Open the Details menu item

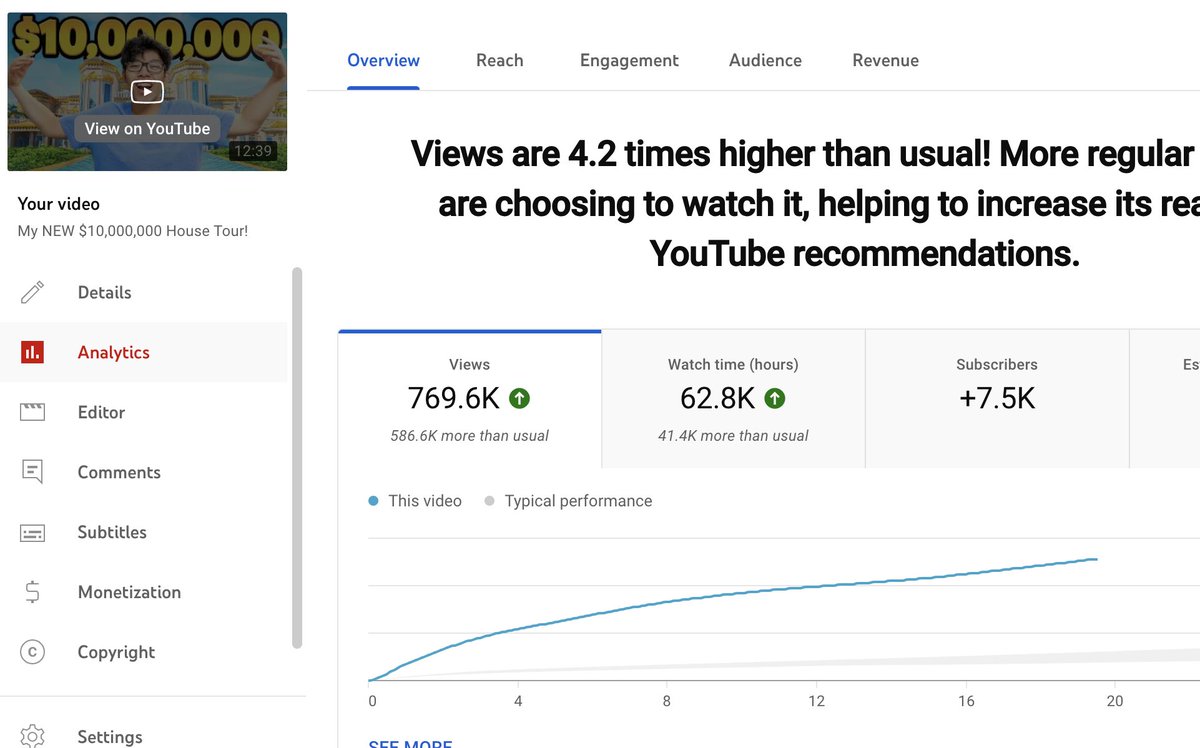pyautogui.click(x=143, y=292)
